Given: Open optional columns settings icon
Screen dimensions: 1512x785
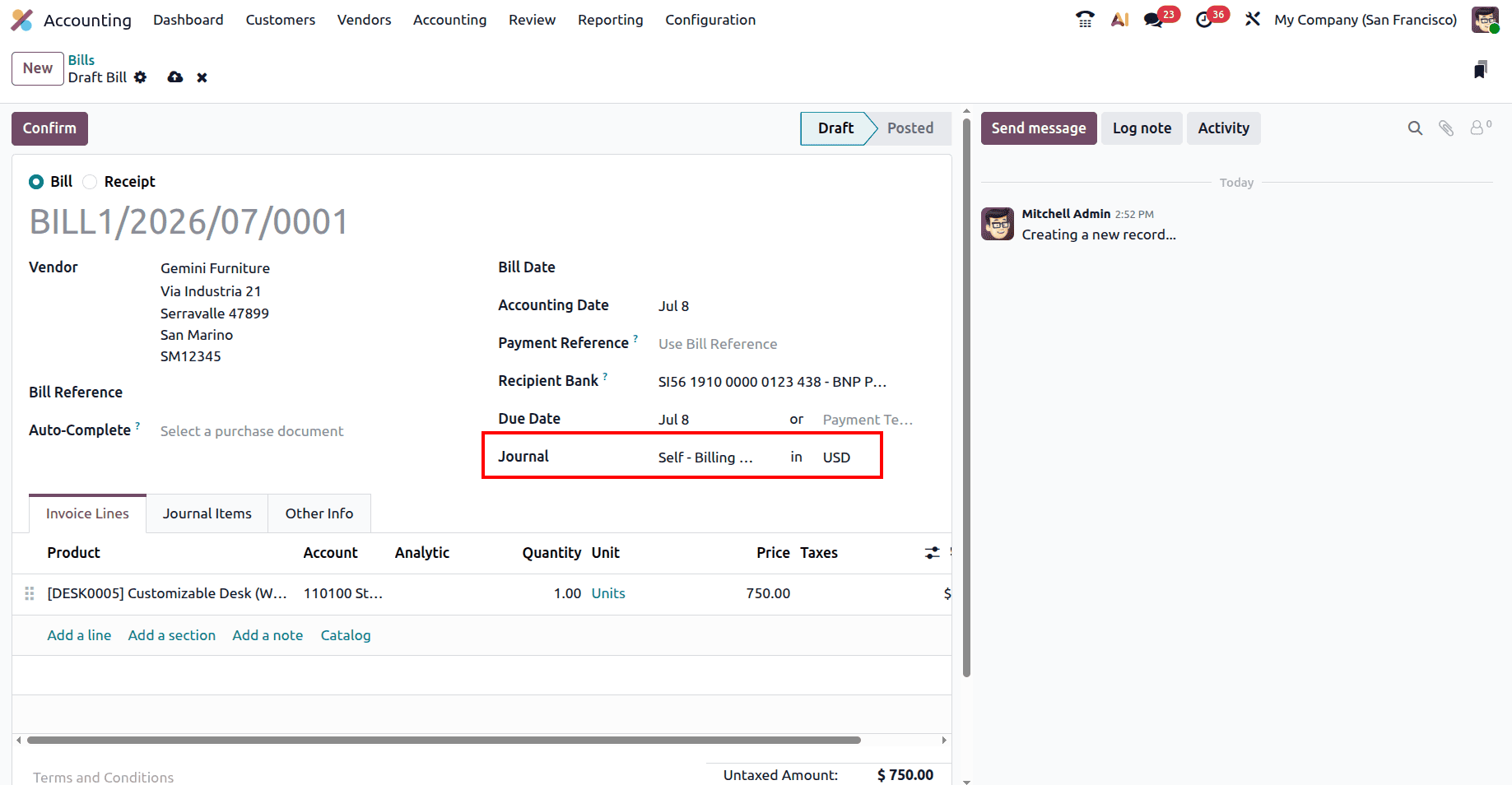Looking at the screenshot, I should point(932,553).
